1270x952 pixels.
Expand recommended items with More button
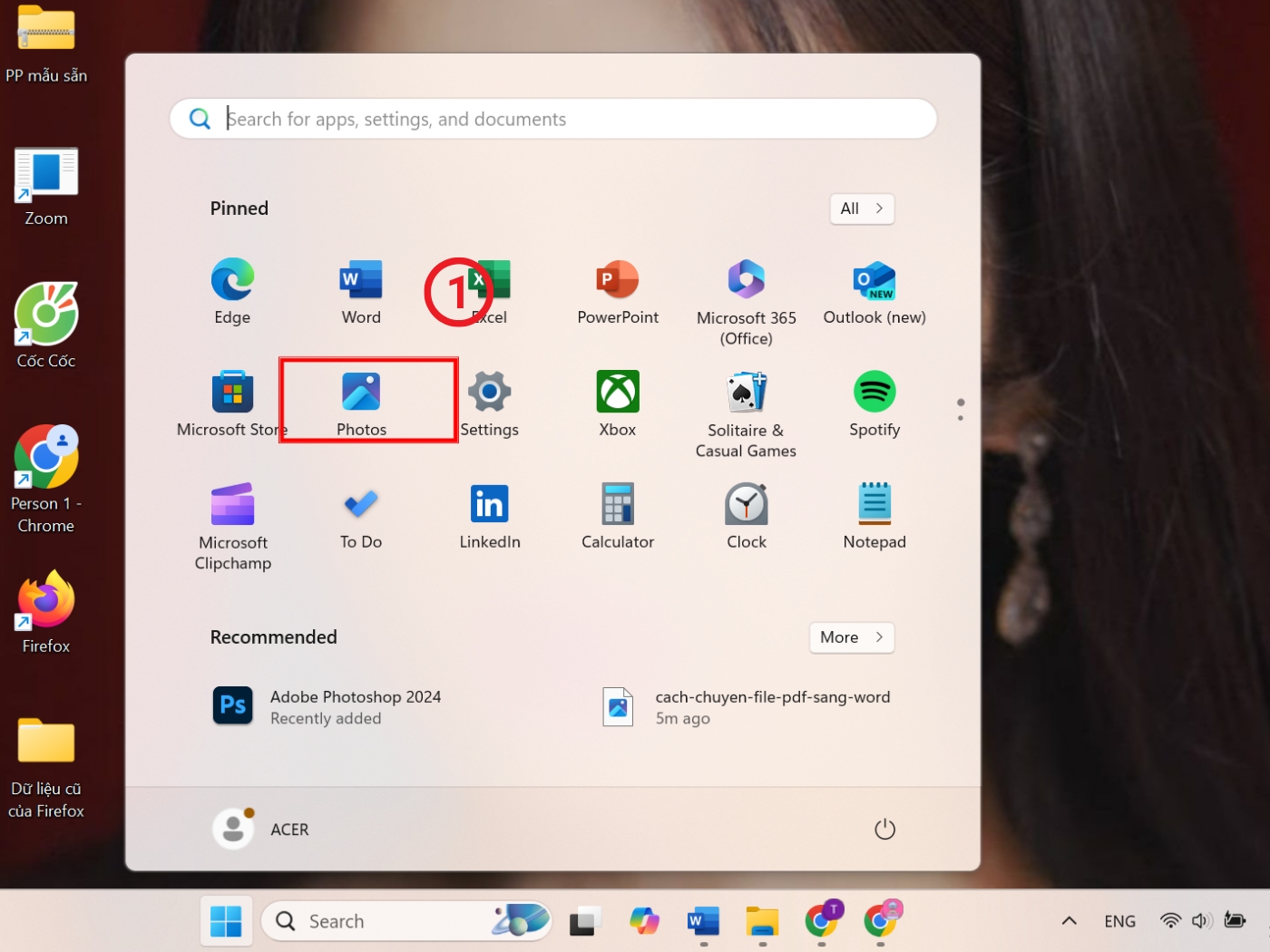[852, 637]
